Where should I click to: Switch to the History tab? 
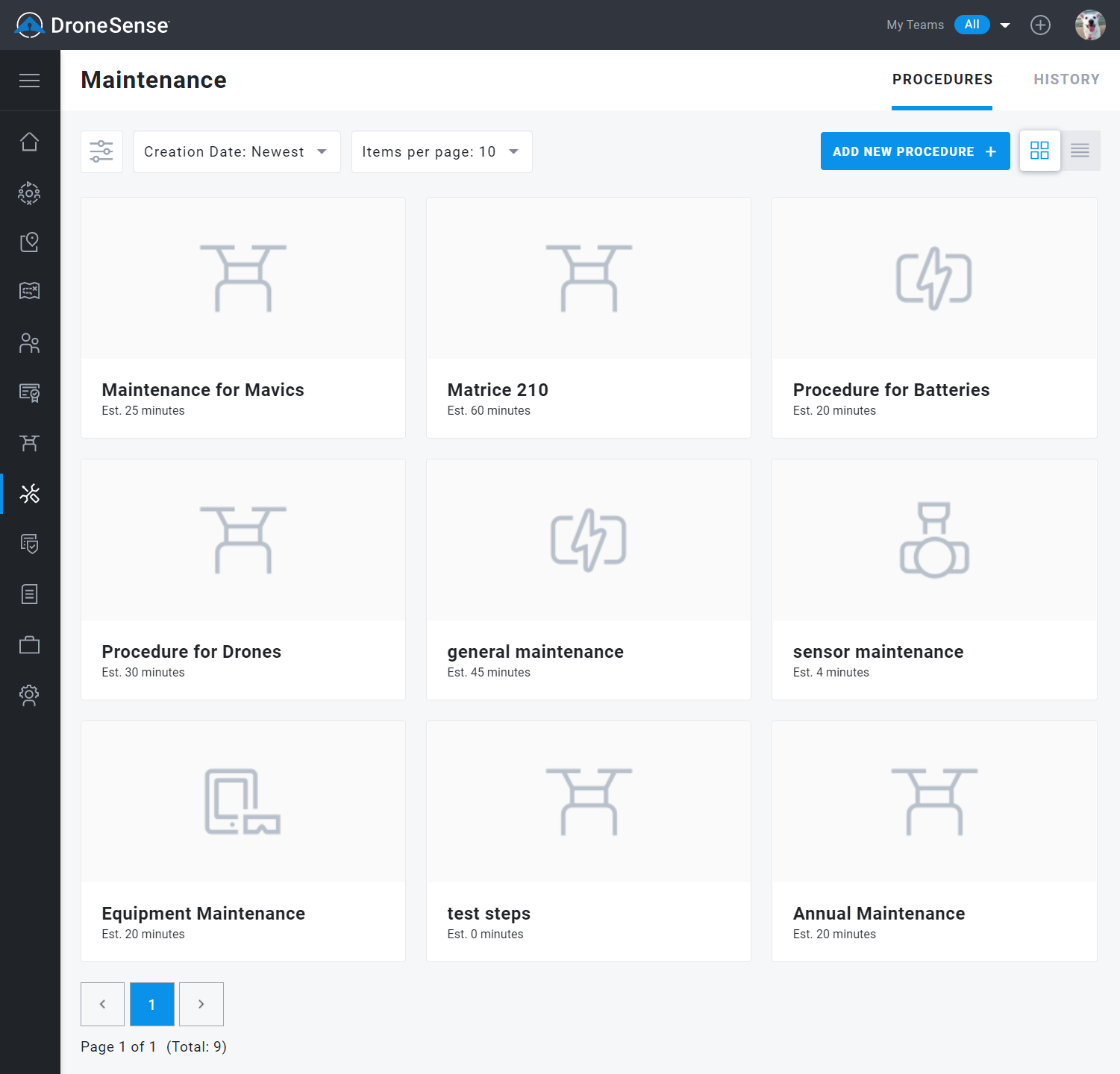(1066, 80)
